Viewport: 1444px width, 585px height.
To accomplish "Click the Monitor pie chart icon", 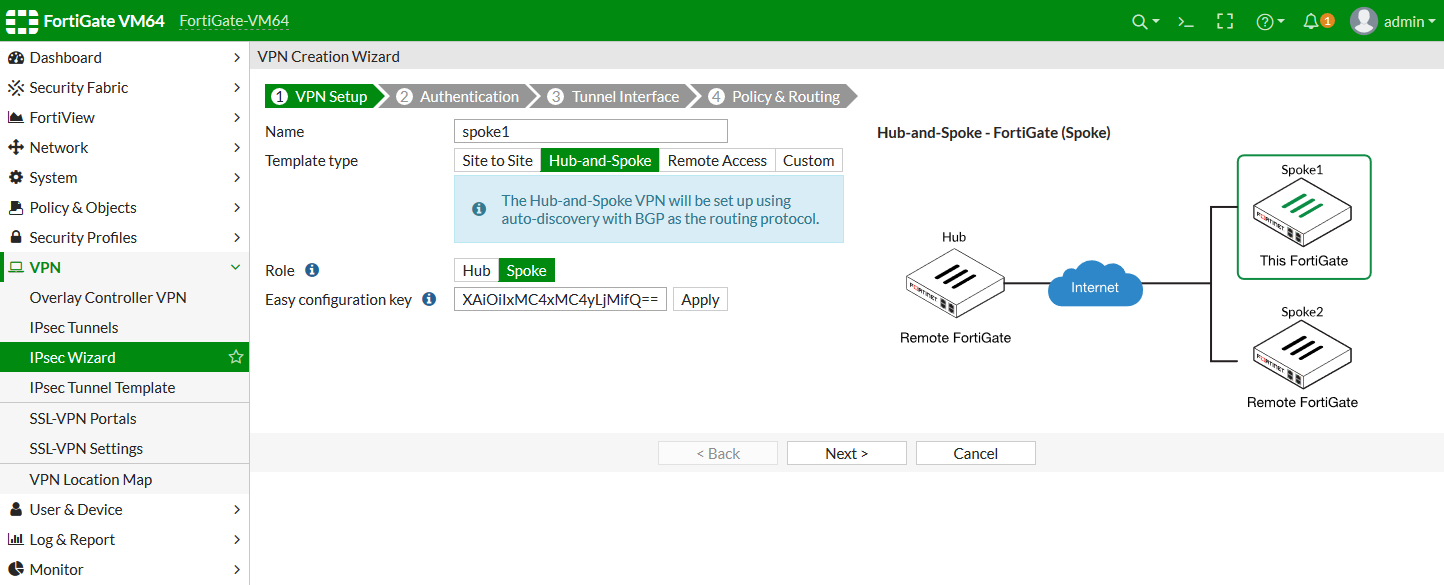I will 15,570.
